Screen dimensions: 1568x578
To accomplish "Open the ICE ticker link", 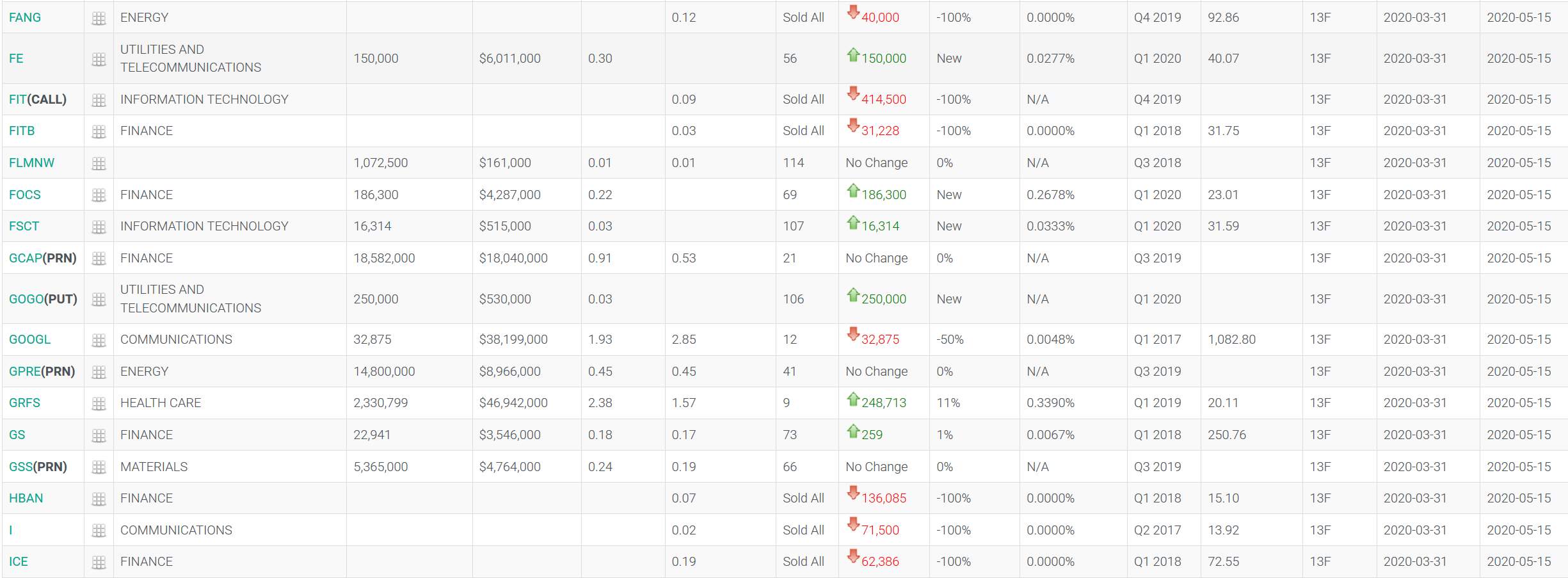I will pos(19,562).
